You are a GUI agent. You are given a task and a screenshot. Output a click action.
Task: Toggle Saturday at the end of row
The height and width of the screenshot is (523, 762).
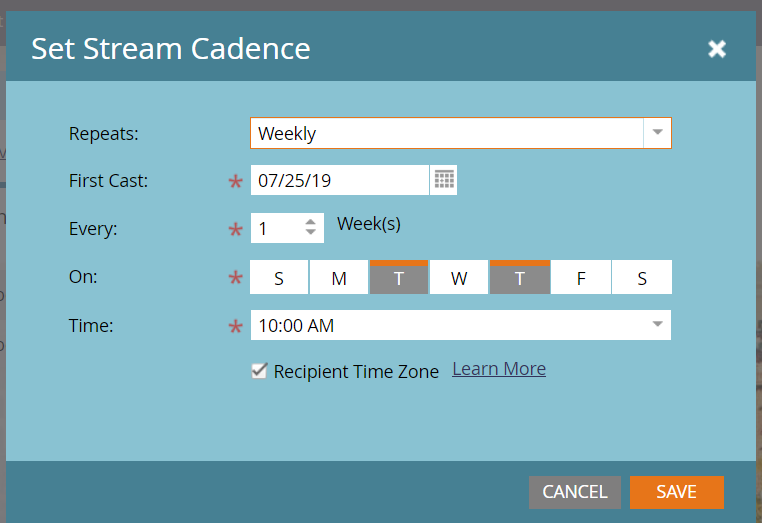pyautogui.click(x=642, y=278)
